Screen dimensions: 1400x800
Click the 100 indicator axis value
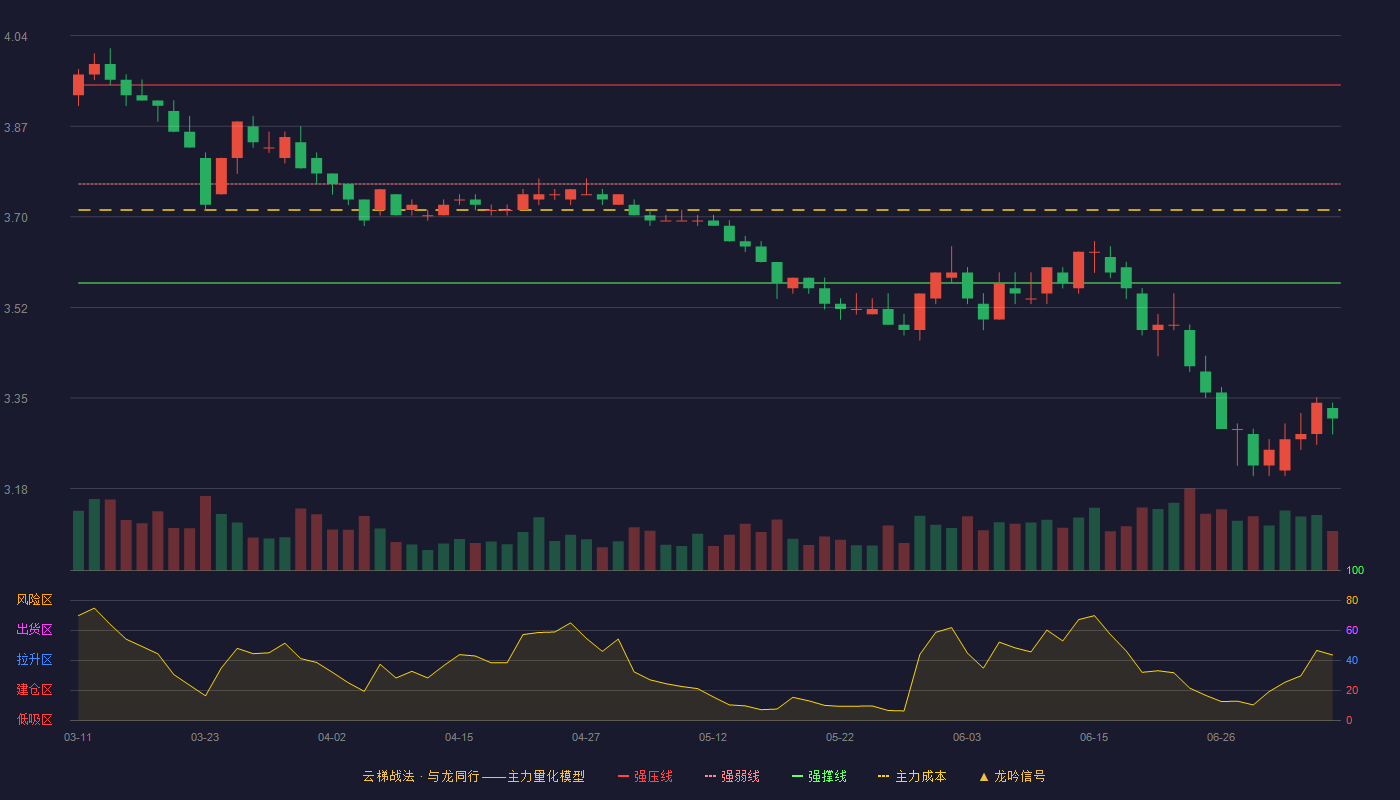click(1355, 570)
